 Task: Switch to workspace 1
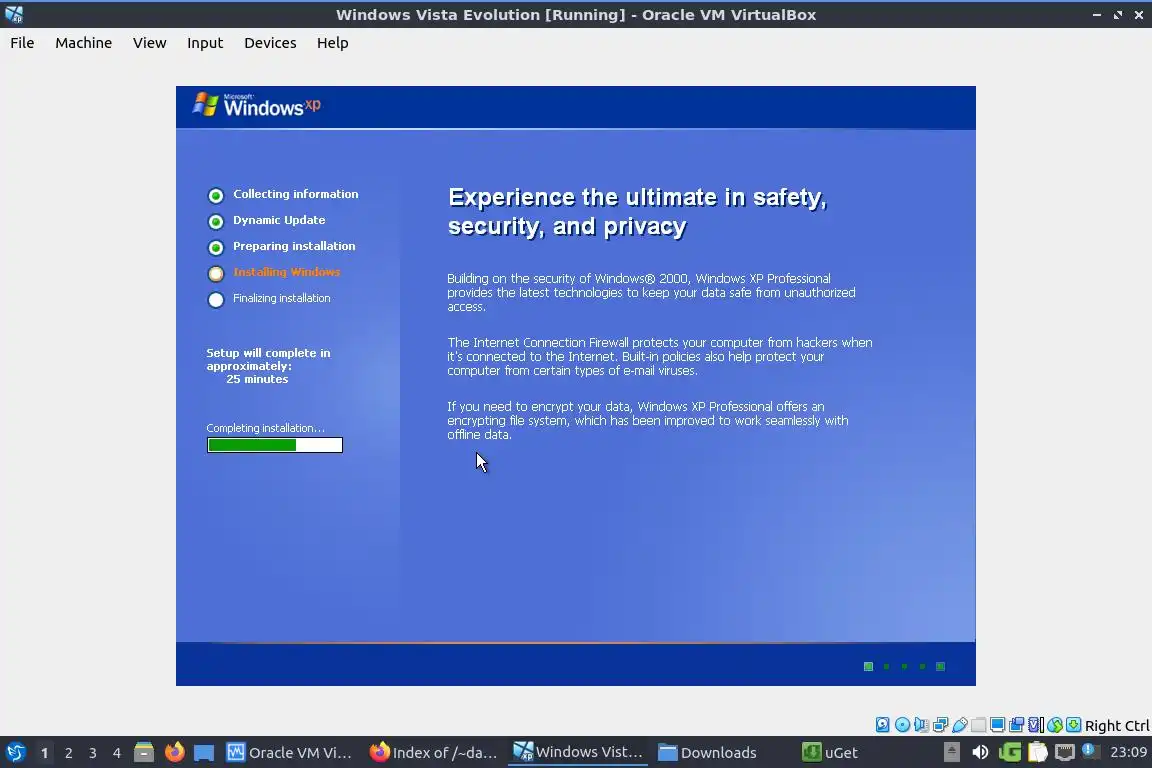point(44,753)
